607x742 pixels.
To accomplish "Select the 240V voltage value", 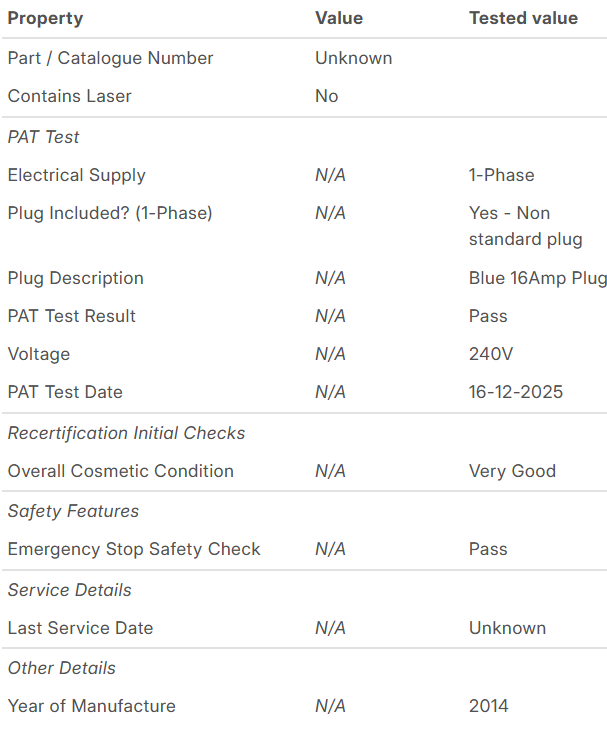I will (x=491, y=354).
